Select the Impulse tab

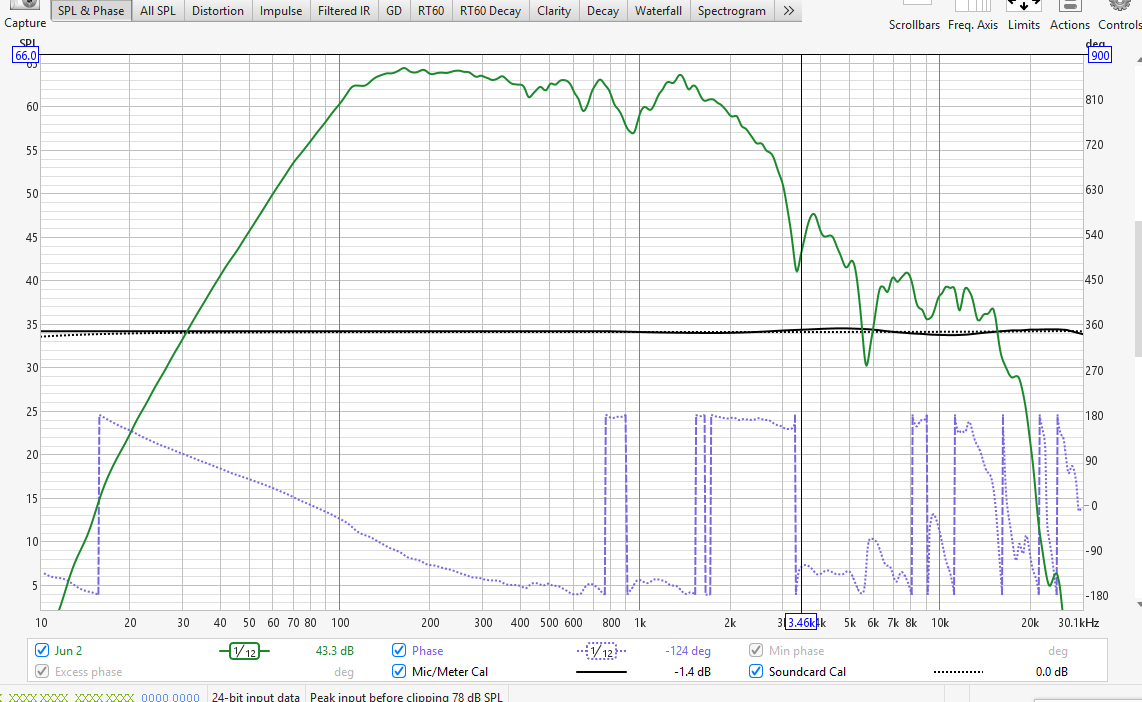click(281, 11)
